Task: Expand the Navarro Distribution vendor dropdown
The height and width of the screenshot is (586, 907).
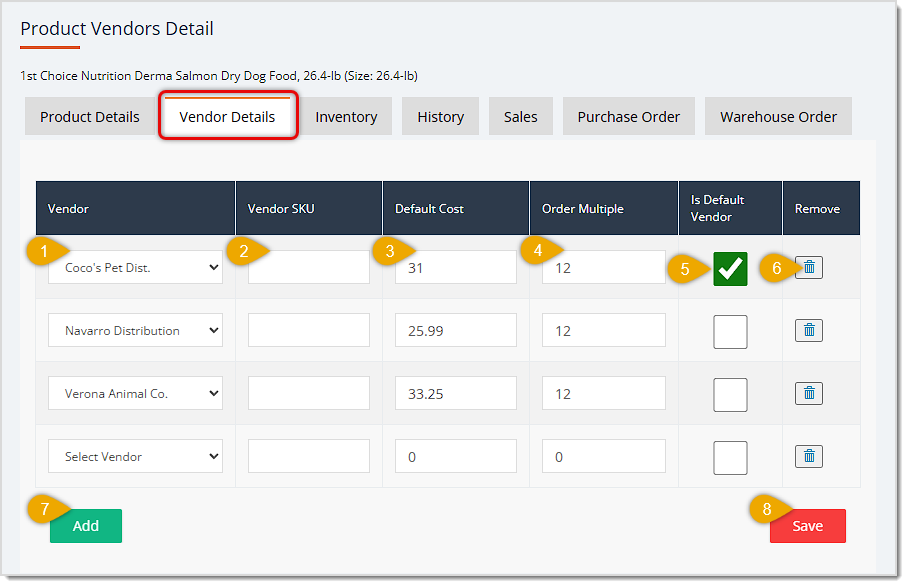Action: tap(135, 330)
